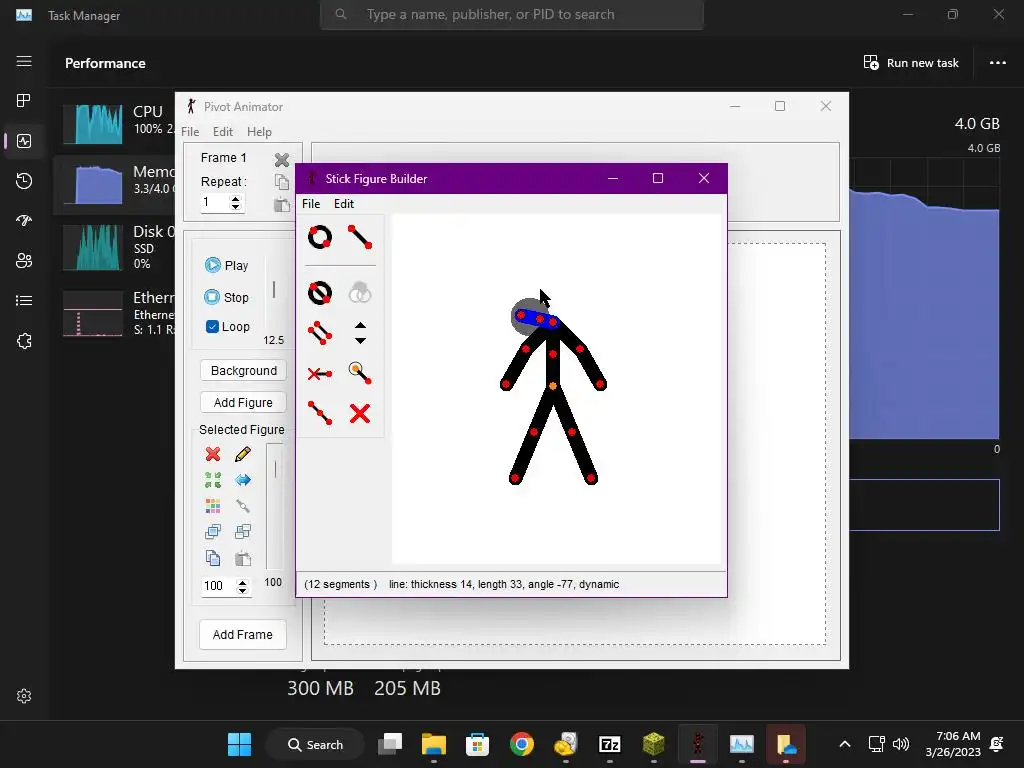
Task: Click the bring to front icon
Action: tap(213, 532)
